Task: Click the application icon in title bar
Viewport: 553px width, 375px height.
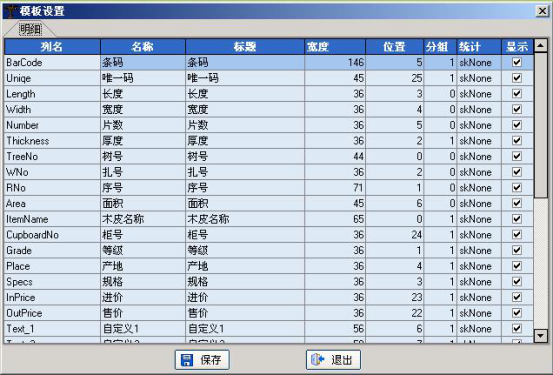Action: click(10, 11)
